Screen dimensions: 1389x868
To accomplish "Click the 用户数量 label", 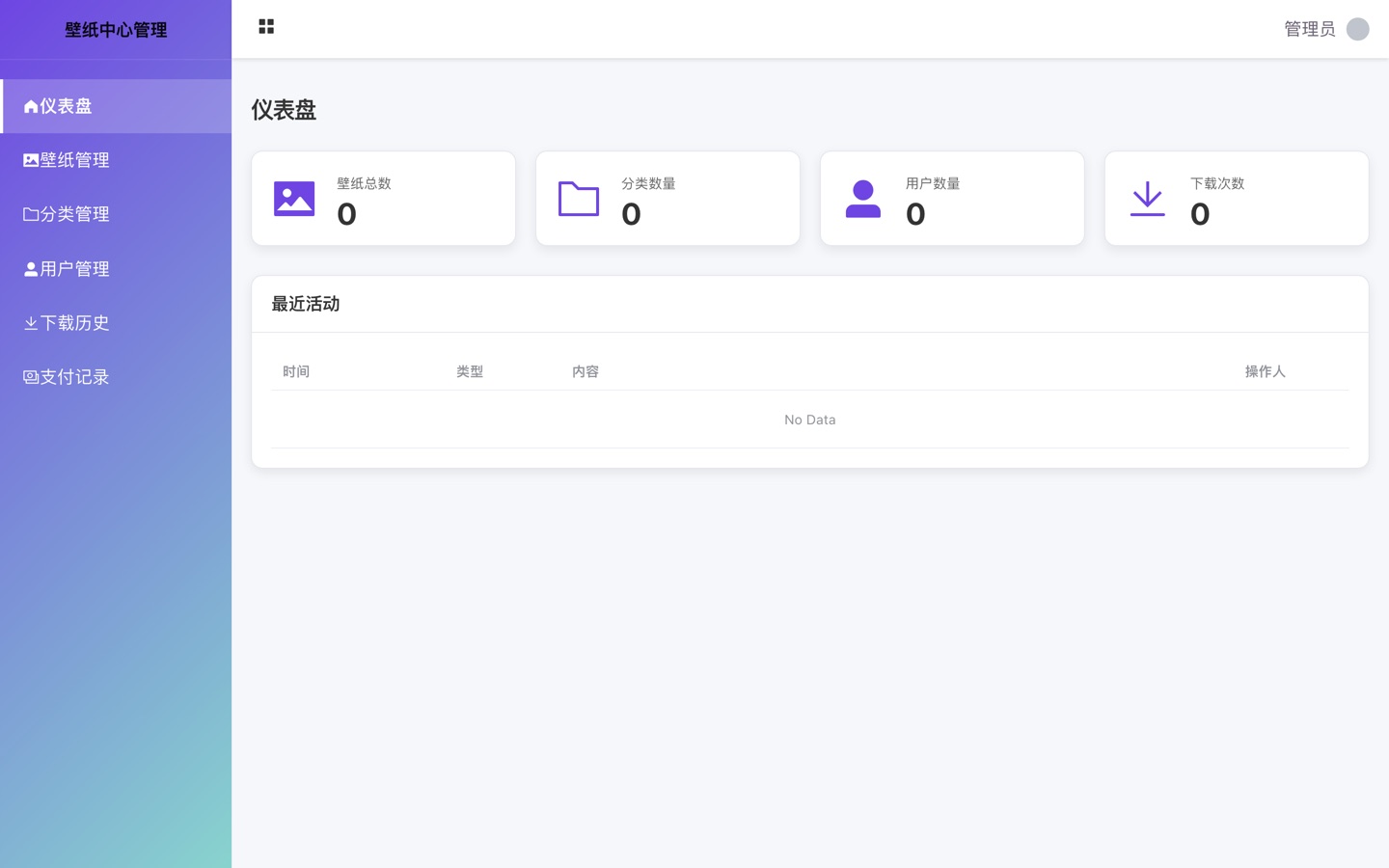I will point(933,183).
